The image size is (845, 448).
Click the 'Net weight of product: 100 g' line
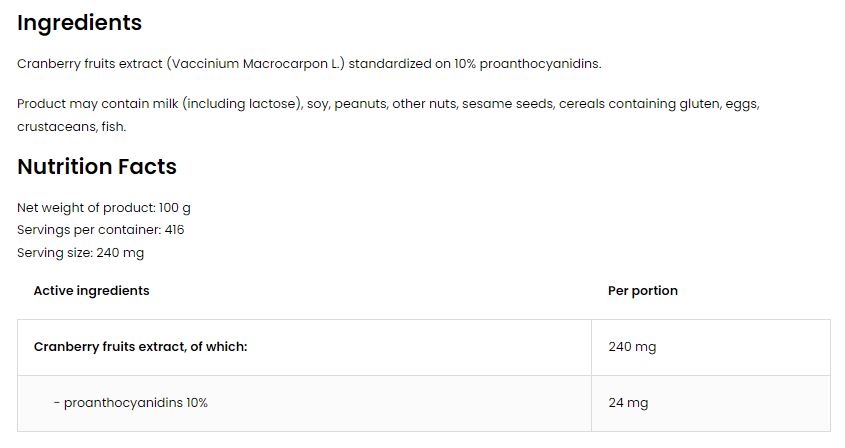point(104,207)
